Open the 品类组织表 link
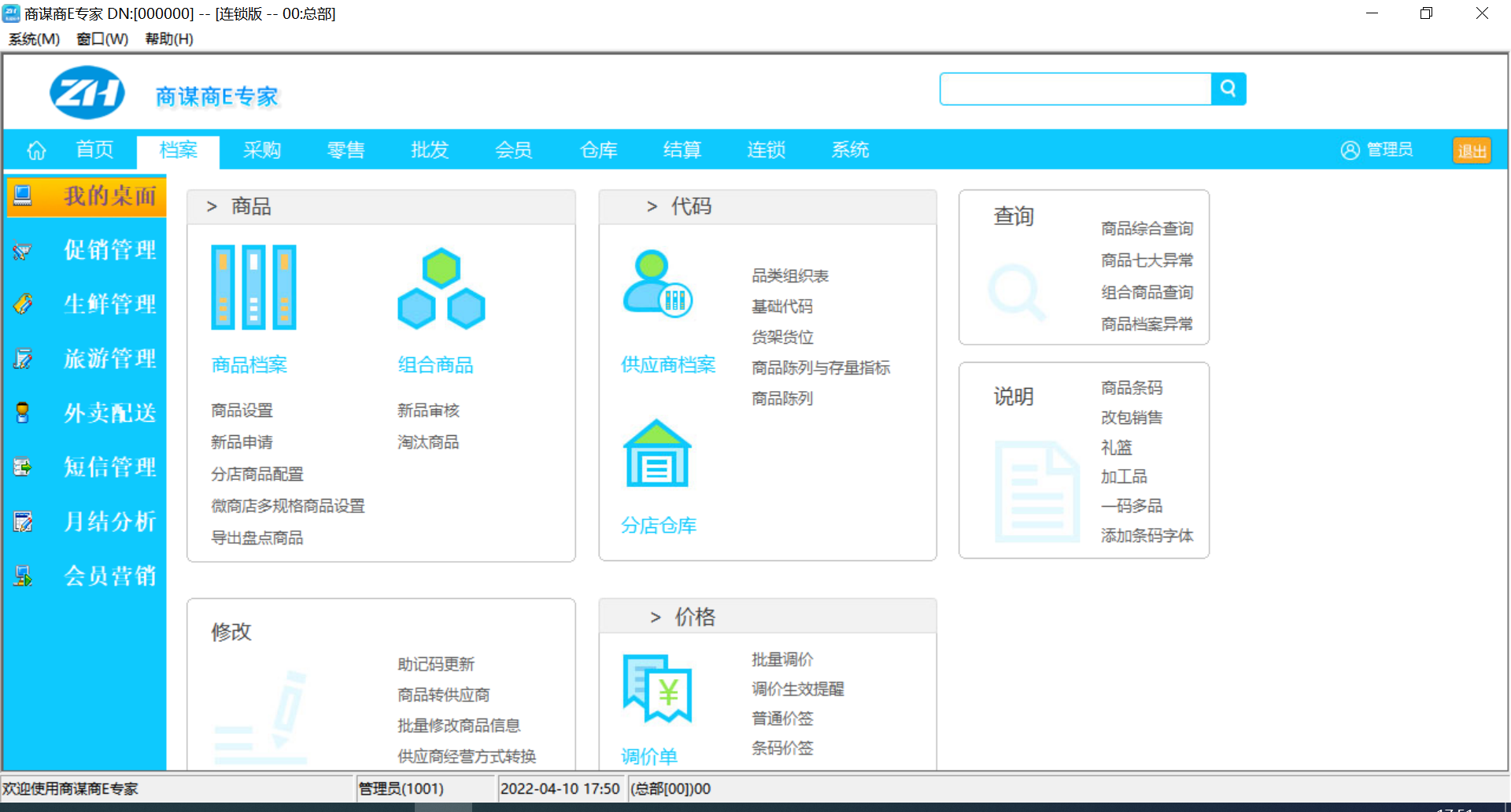The height and width of the screenshot is (812, 1511). tap(790, 276)
